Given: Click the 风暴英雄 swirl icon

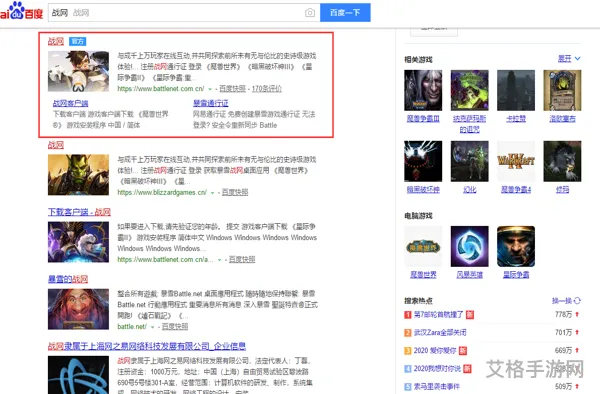Looking at the screenshot, I should pos(470,246).
